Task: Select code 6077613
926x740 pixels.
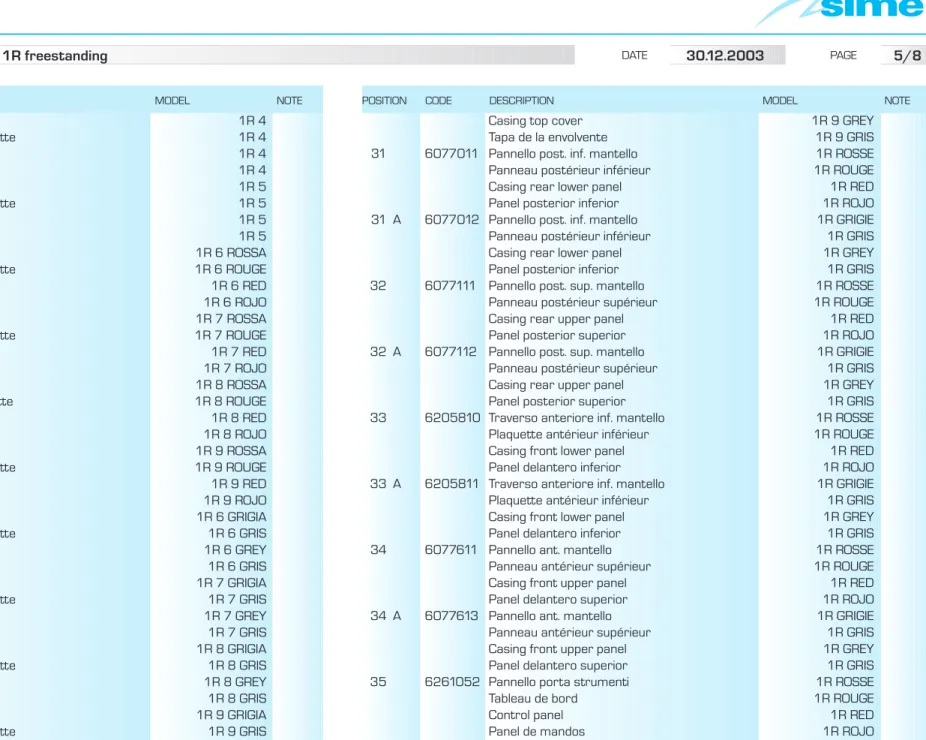Action: pyautogui.click(x=452, y=616)
